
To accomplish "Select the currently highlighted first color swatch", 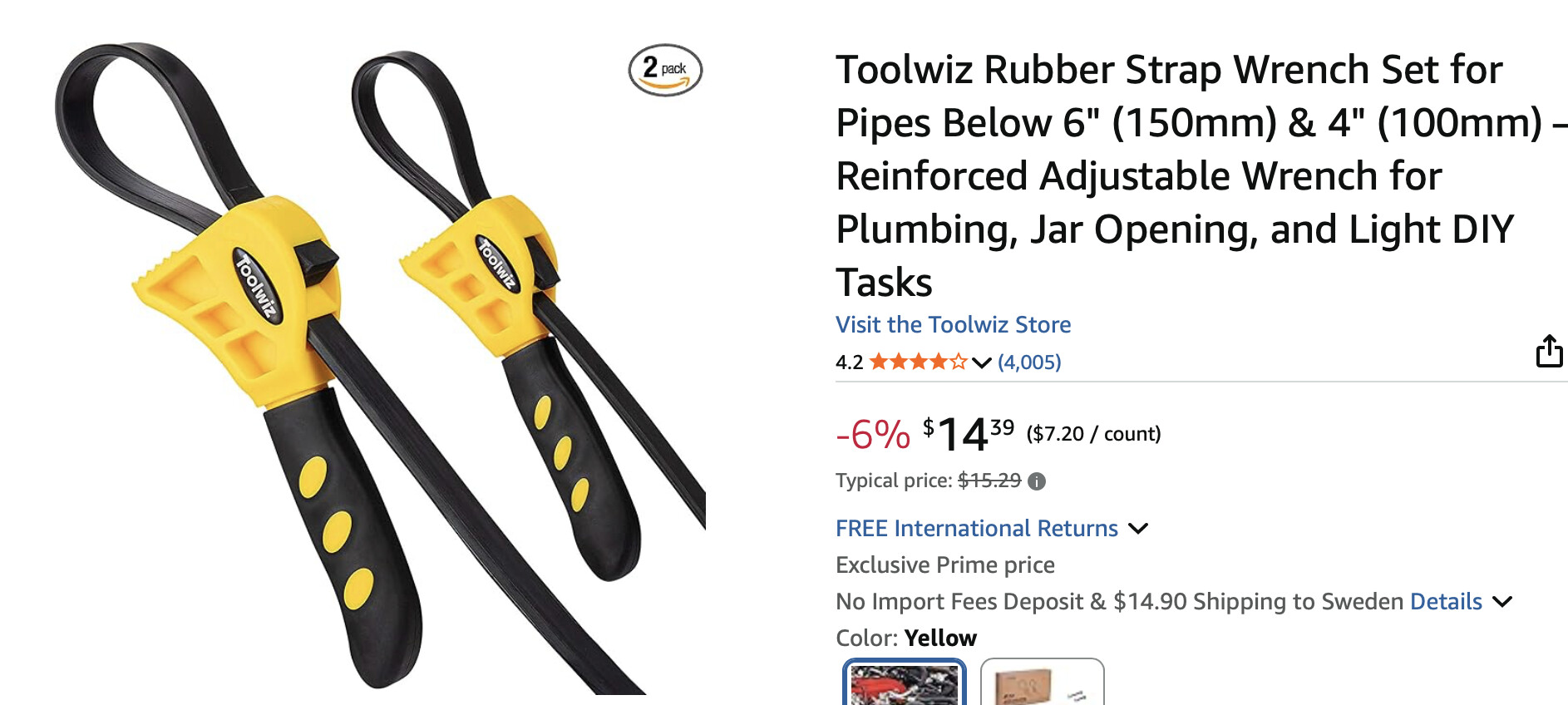I will 905,683.
